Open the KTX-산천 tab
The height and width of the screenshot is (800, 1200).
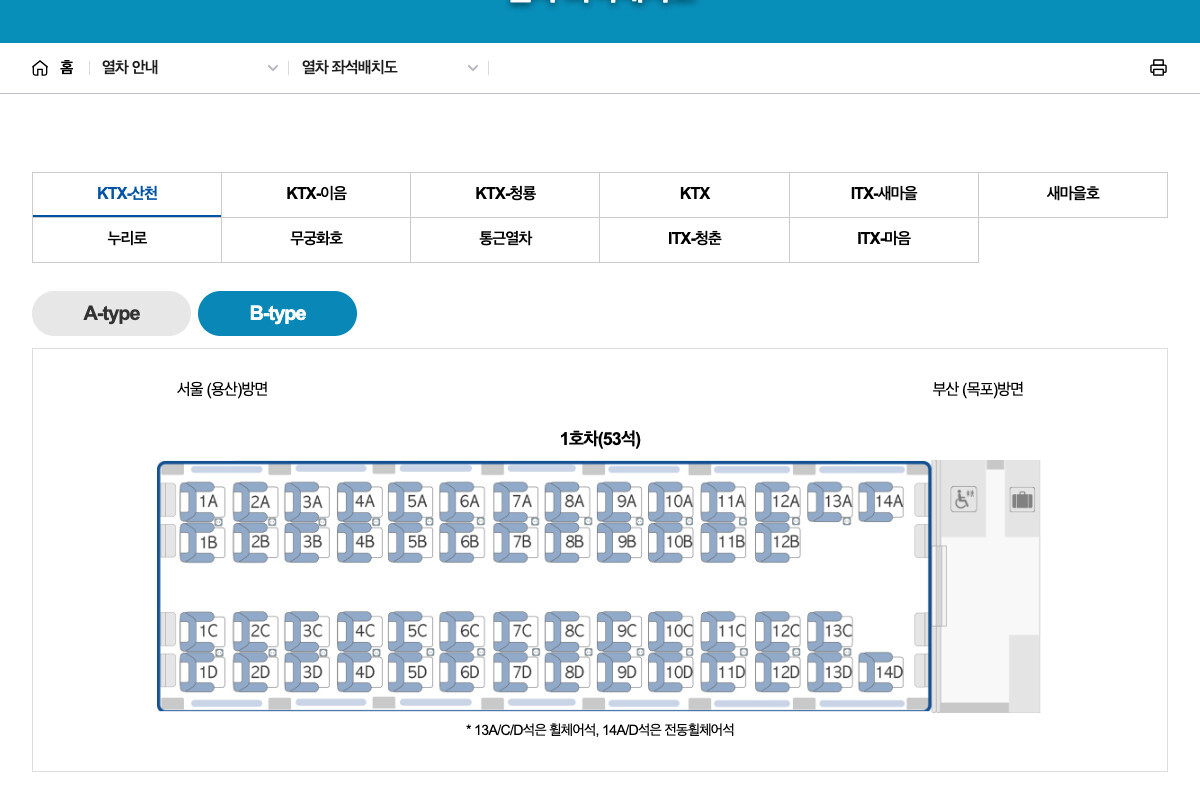127,194
